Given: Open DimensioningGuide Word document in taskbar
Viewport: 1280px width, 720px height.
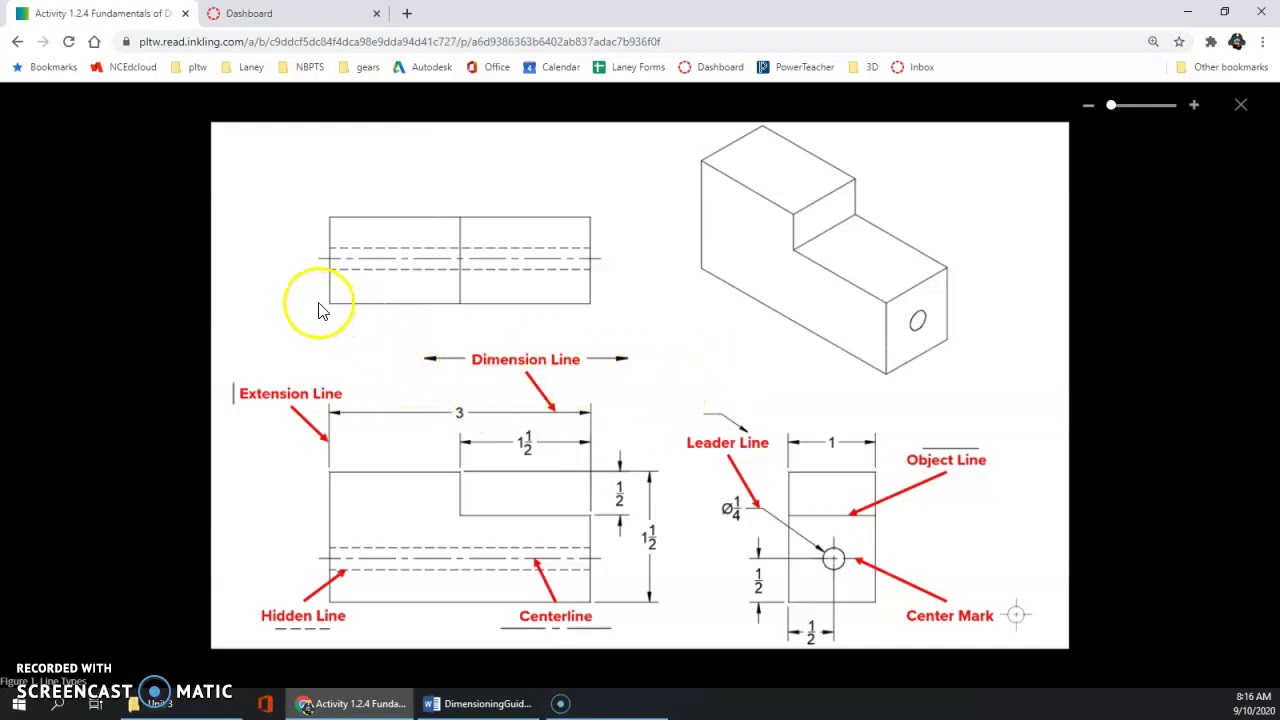Looking at the screenshot, I should coord(478,704).
